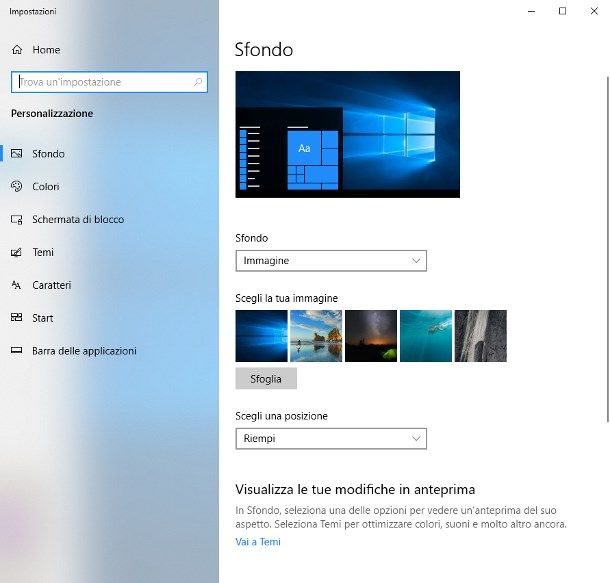
Task: Click the vertical scrollbar on right
Action: [x=608, y=249]
